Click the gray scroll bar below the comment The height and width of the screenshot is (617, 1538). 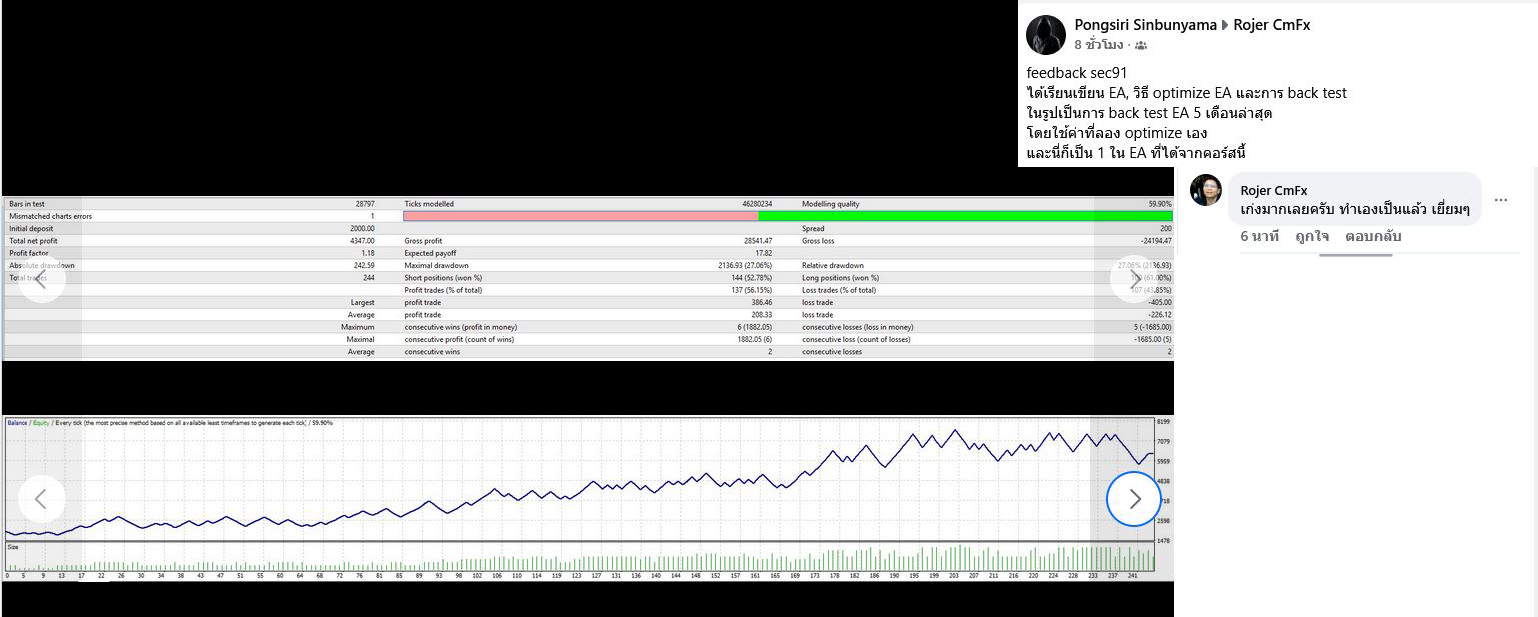pos(1355,255)
